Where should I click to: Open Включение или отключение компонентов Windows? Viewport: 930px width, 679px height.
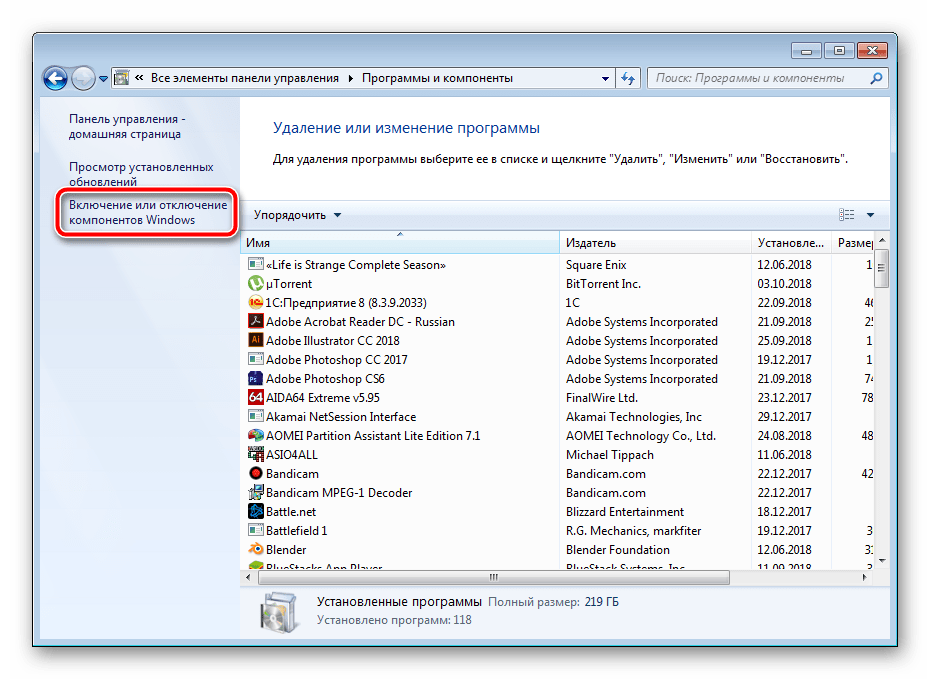147,212
